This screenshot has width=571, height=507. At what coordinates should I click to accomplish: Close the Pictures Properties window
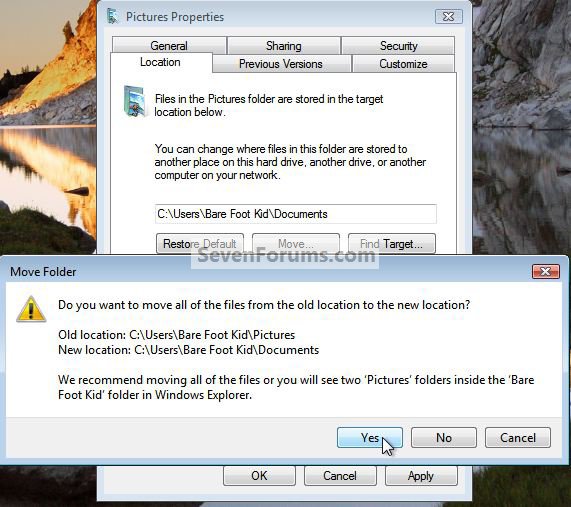click(449, 17)
